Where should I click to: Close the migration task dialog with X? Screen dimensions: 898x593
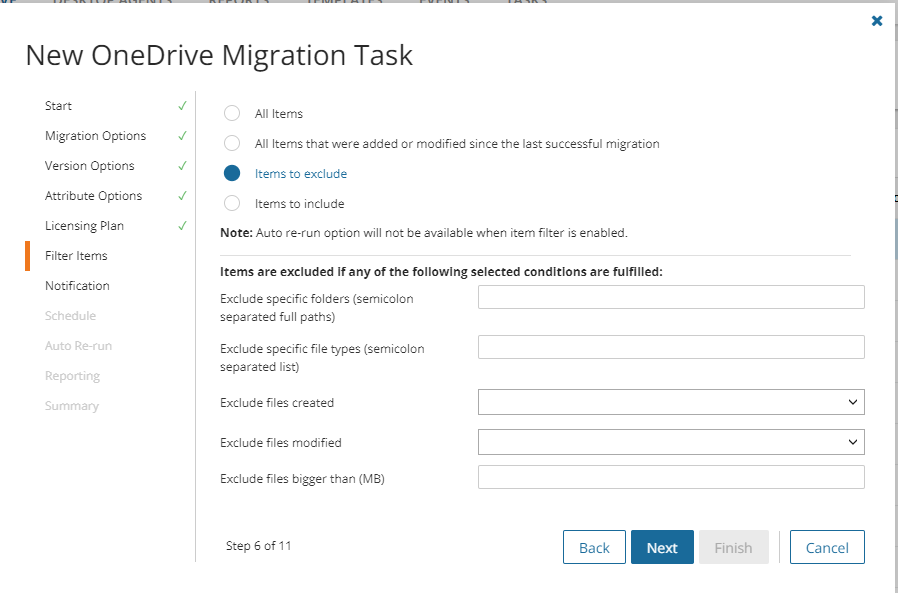coord(877,21)
